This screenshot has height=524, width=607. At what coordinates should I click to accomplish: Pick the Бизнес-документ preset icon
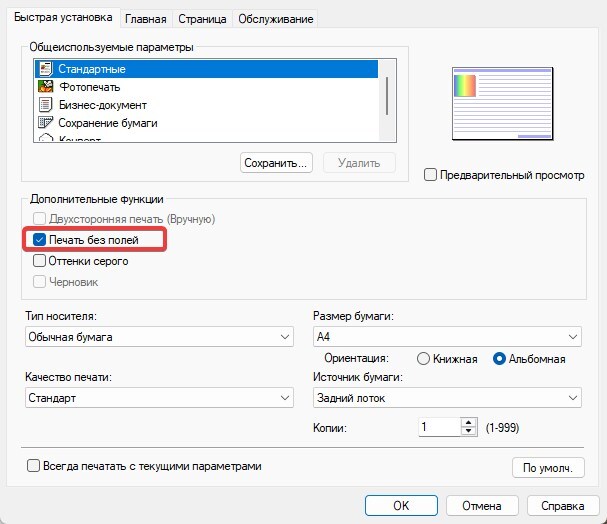pos(45,105)
